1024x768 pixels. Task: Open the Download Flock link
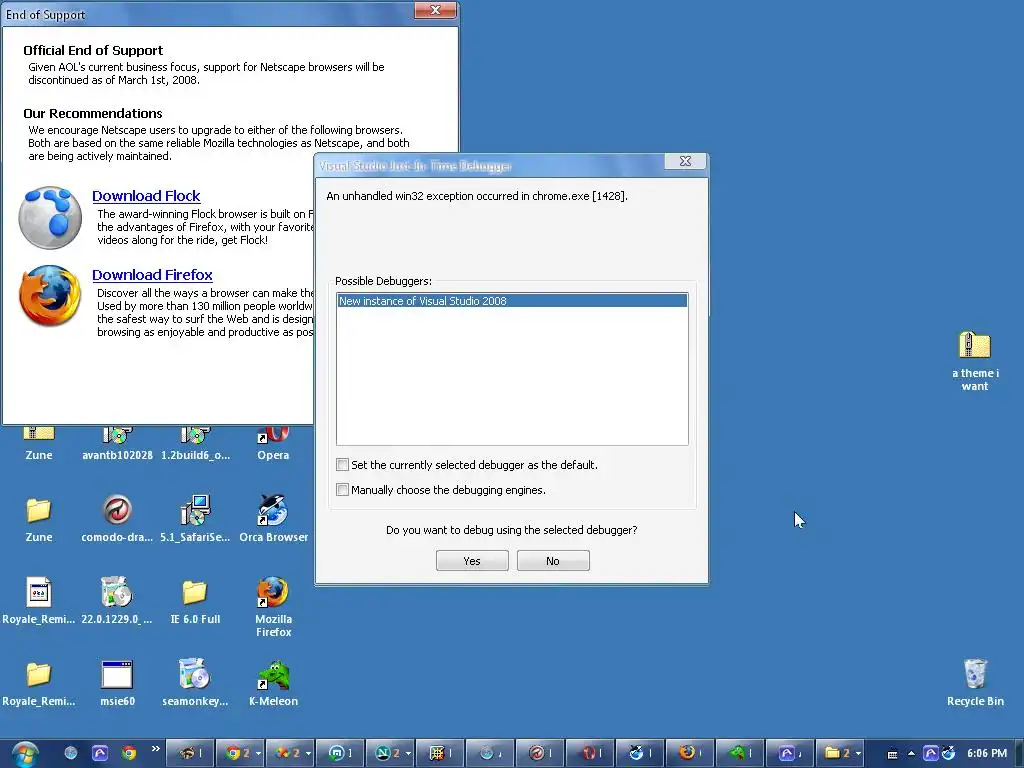point(146,196)
